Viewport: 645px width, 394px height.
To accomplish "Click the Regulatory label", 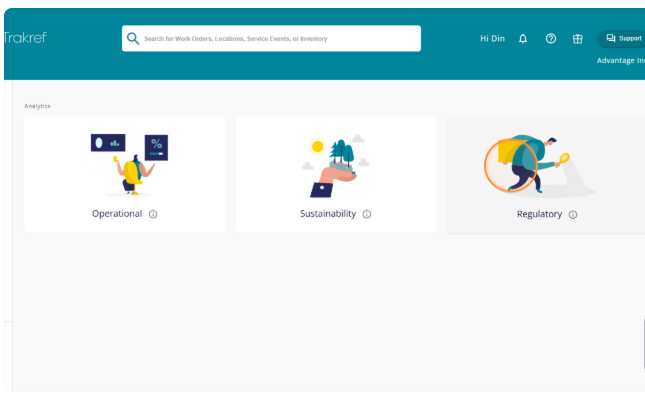I will coord(539,214).
